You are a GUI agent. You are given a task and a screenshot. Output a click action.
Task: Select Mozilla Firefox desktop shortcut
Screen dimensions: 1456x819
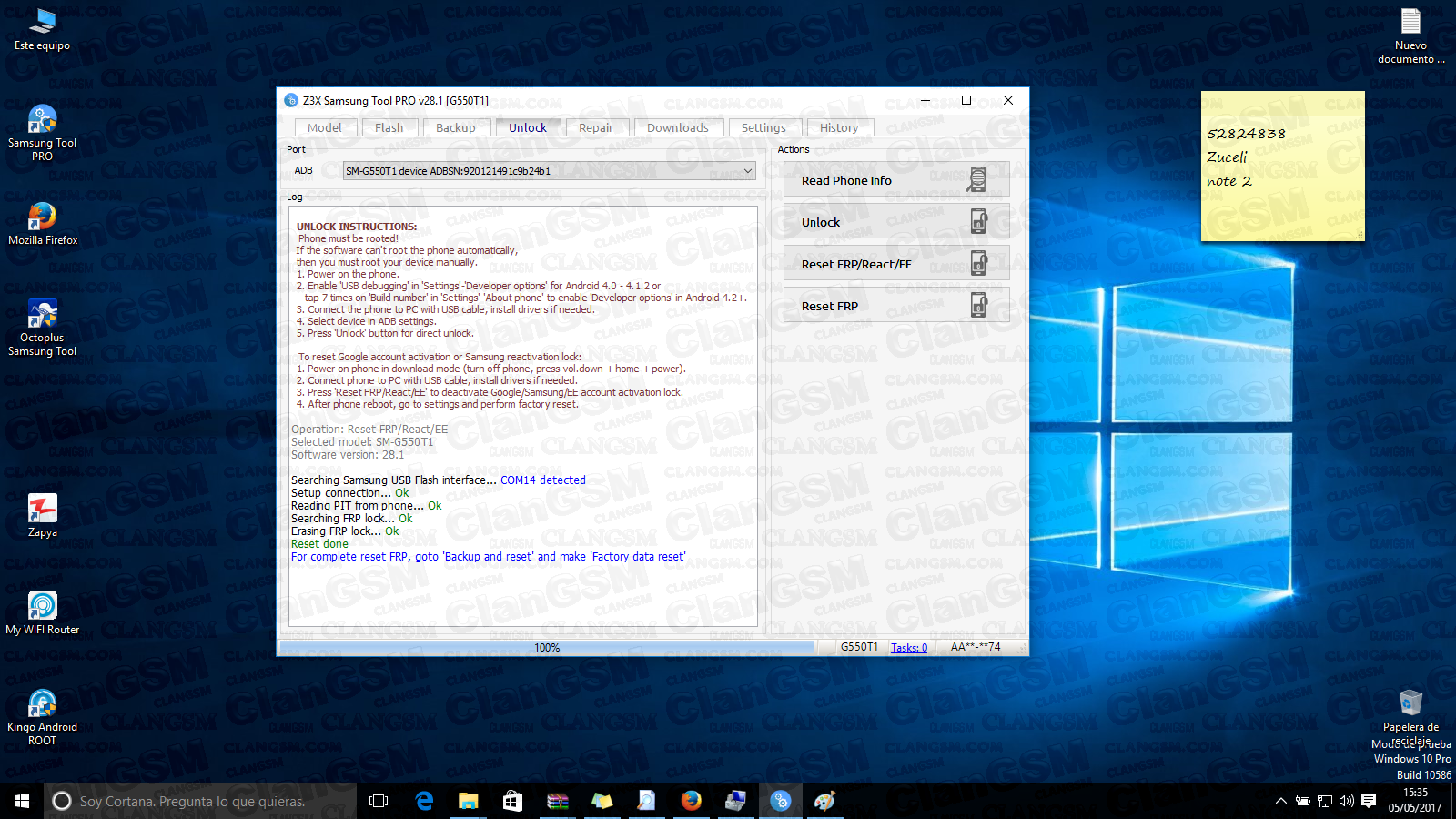pyautogui.click(x=43, y=224)
